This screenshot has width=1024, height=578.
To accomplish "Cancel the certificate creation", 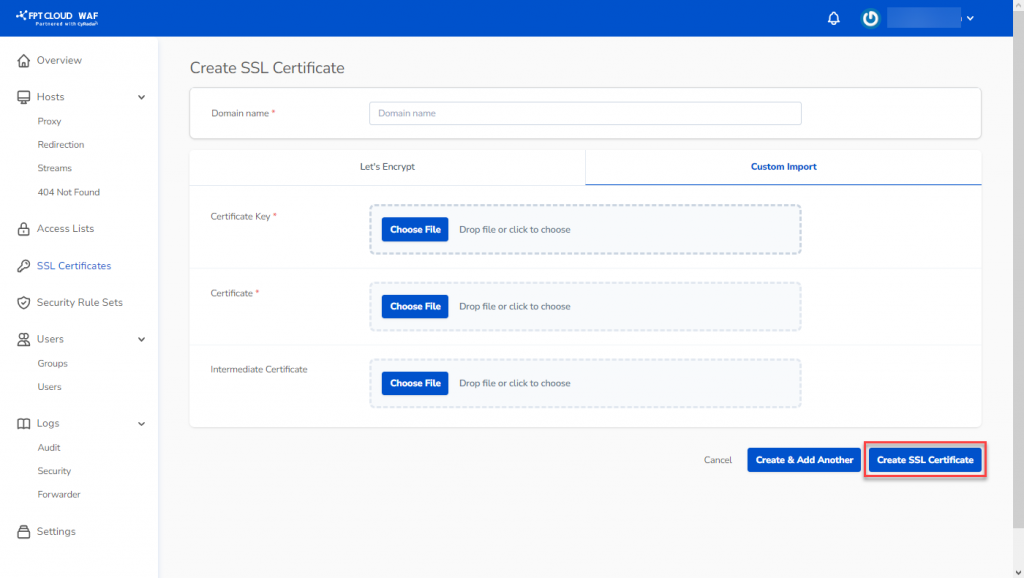I will tap(717, 460).
